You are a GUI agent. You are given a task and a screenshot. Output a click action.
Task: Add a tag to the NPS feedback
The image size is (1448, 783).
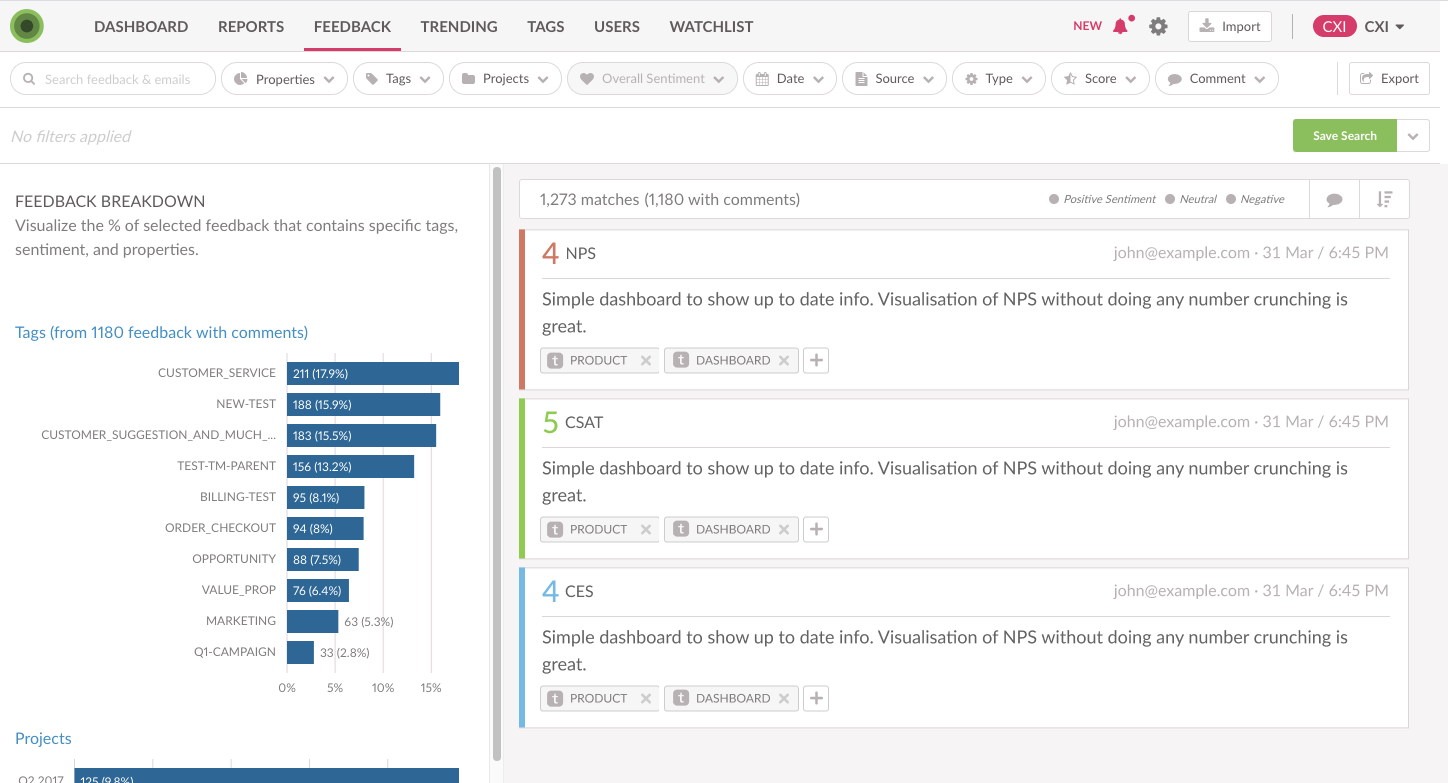pos(817,360)
